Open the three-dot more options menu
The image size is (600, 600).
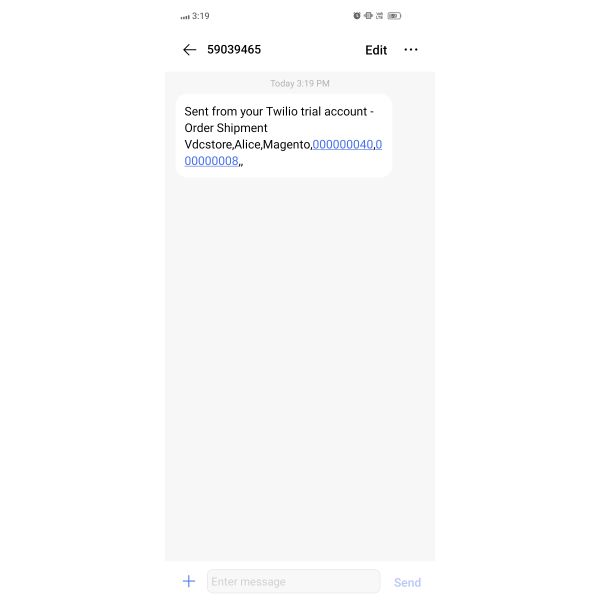coord(411,50)
